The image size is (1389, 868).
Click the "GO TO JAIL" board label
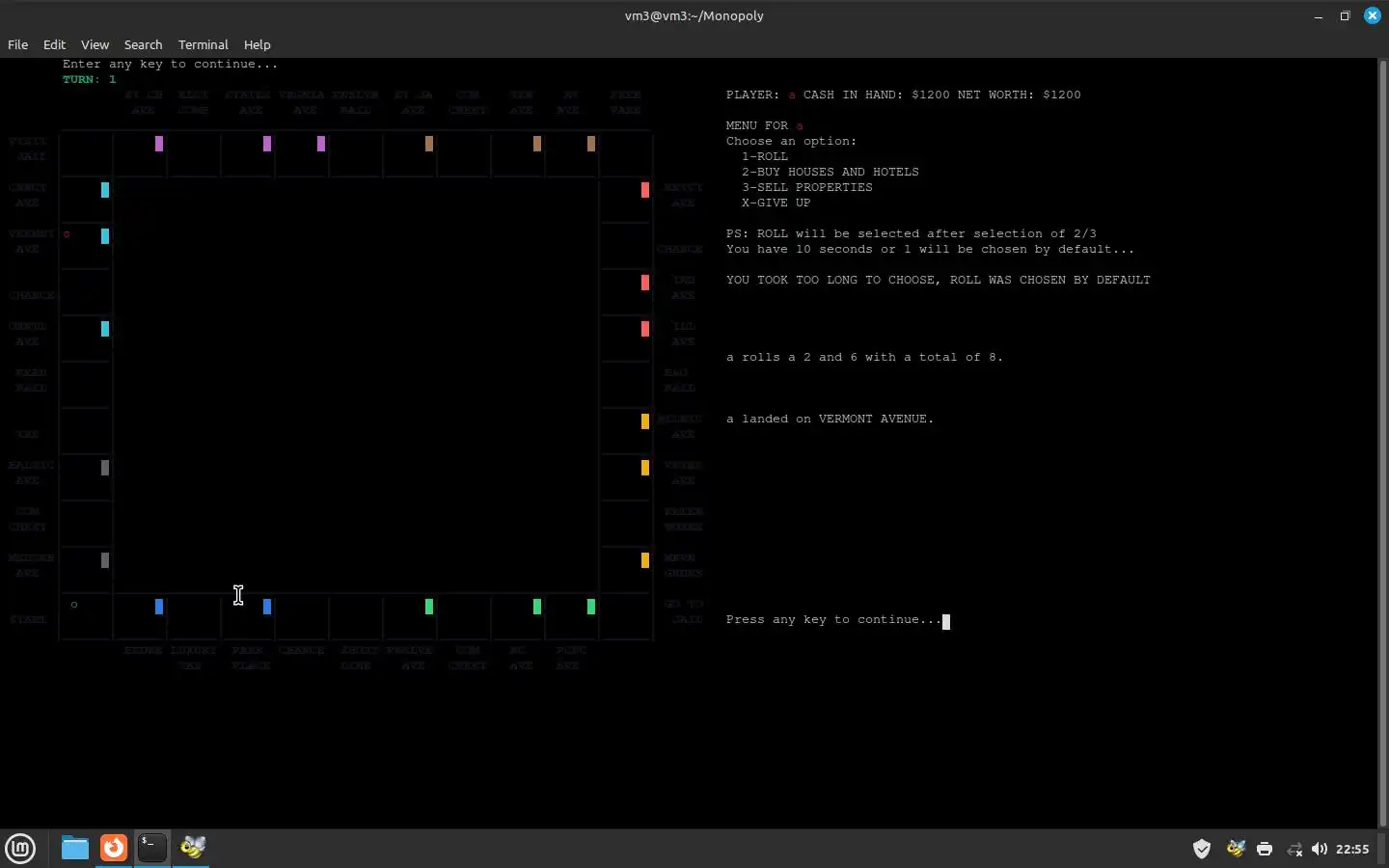click(x=684, y=611)
